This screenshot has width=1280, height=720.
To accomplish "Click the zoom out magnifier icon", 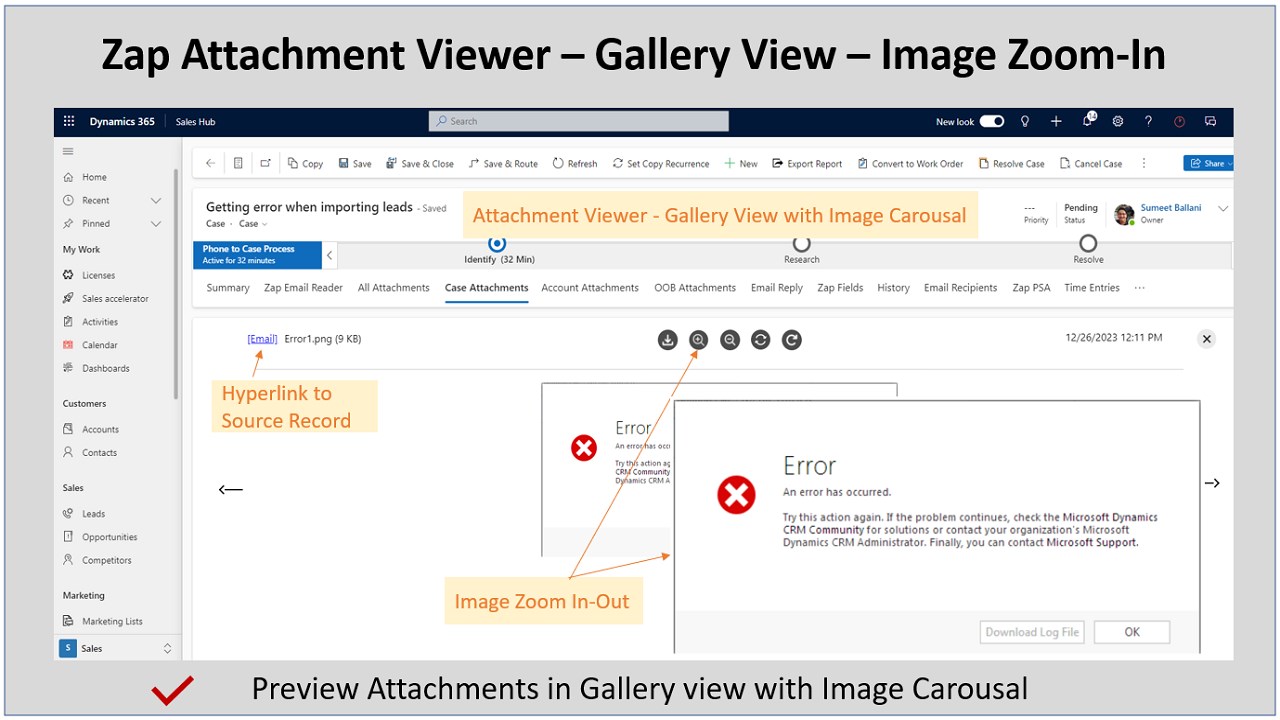I will [x=730, y=340].
